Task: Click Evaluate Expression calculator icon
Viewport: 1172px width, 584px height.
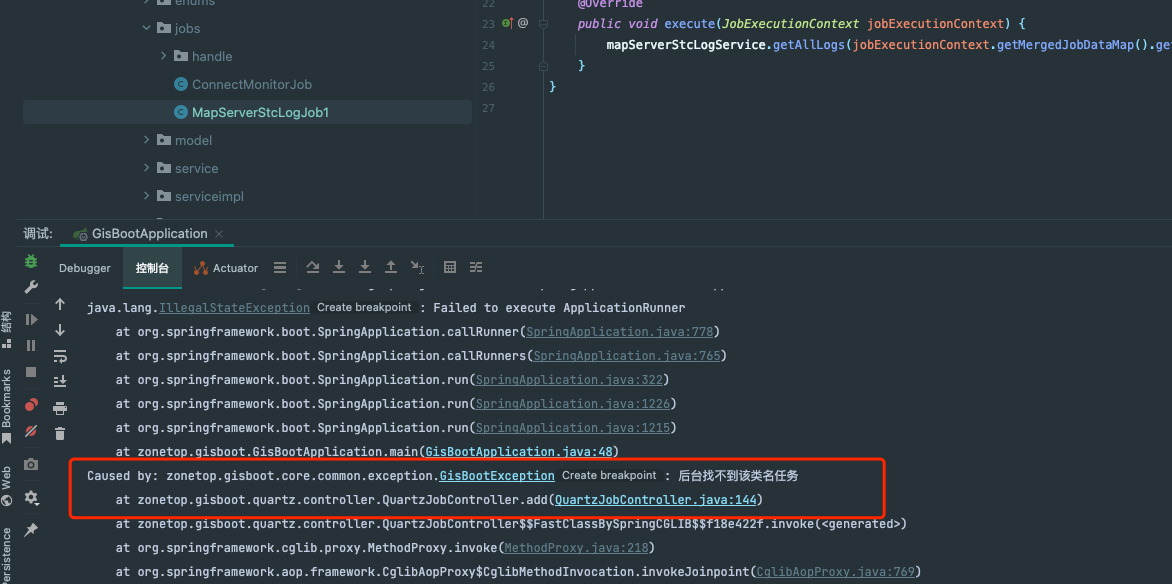Action: point(450,268)
